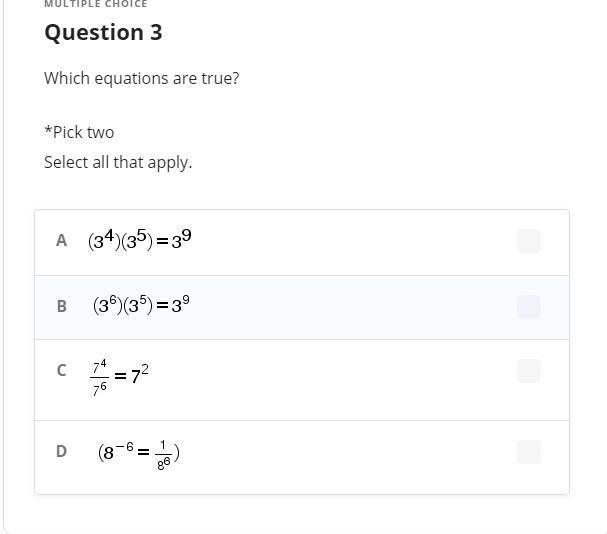This screenshot has width=607, height=534.
Task: Check the checkbox for answer B
Action: pyautogui.click(x=529, y=307)
